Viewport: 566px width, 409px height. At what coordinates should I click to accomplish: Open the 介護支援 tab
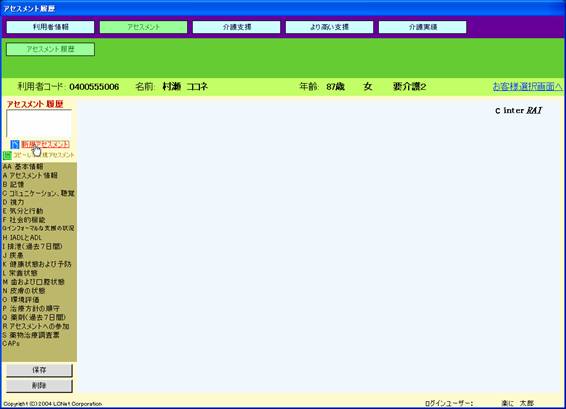pos(236,27)
